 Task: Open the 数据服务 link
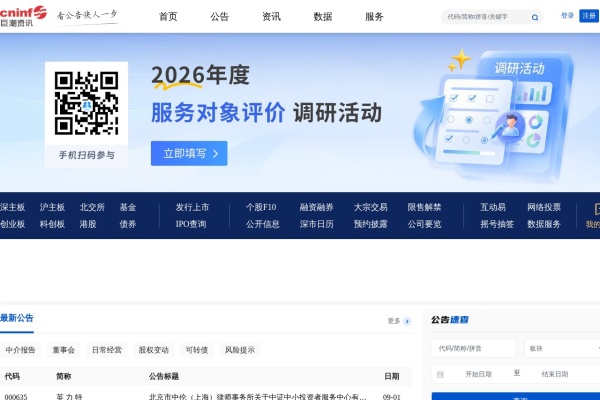point(544,224)
